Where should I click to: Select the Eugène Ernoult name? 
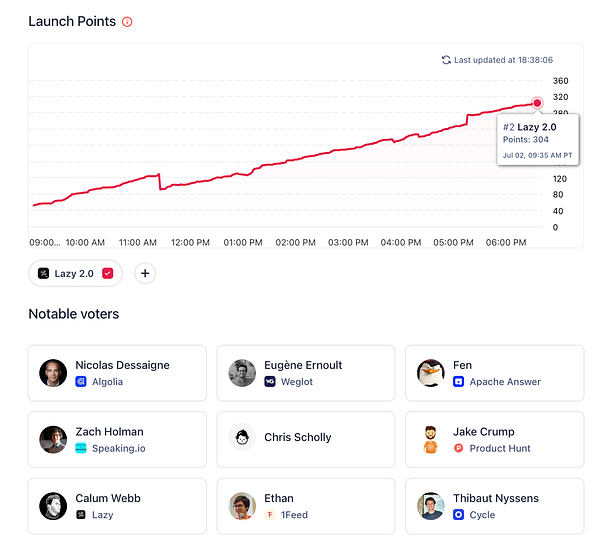(303, 365)
